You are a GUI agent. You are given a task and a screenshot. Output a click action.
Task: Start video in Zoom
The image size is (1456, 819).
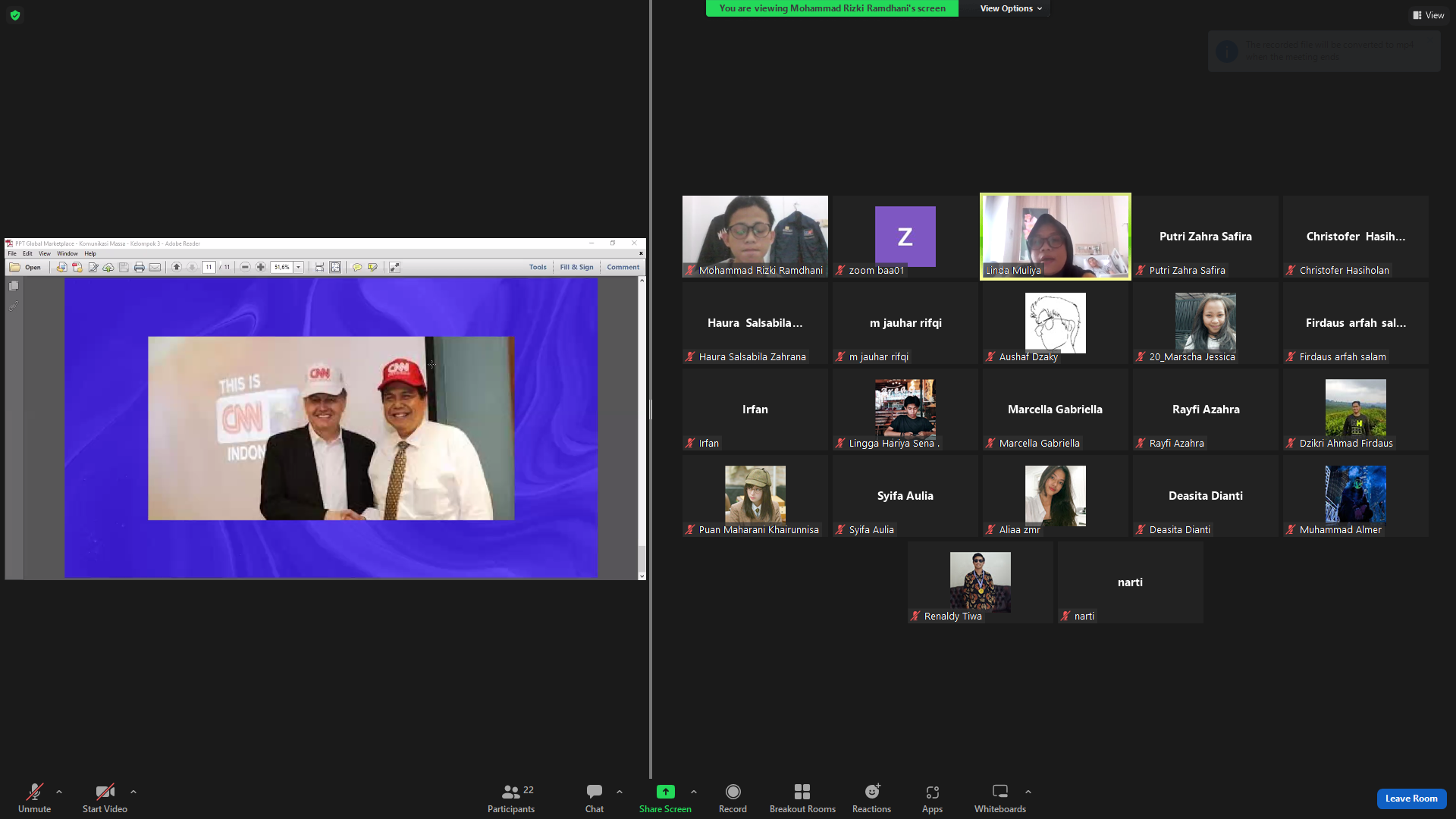[x=105, y=799]
